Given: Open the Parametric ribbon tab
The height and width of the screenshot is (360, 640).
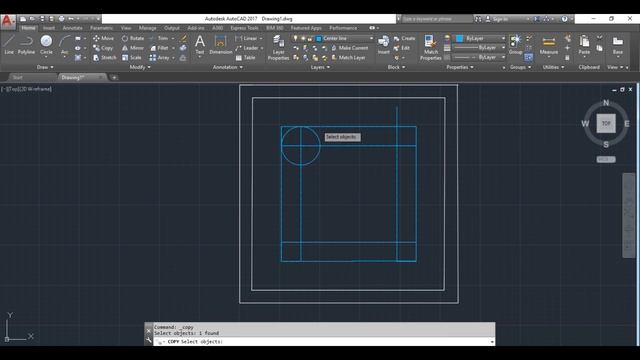Looking at the screenshot, I should [101, 28].
